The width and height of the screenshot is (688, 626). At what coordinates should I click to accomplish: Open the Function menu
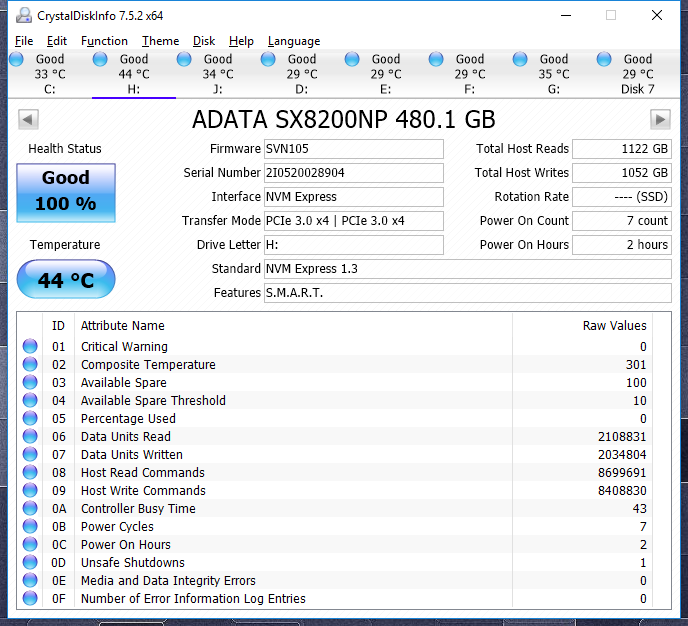point(104,41)
